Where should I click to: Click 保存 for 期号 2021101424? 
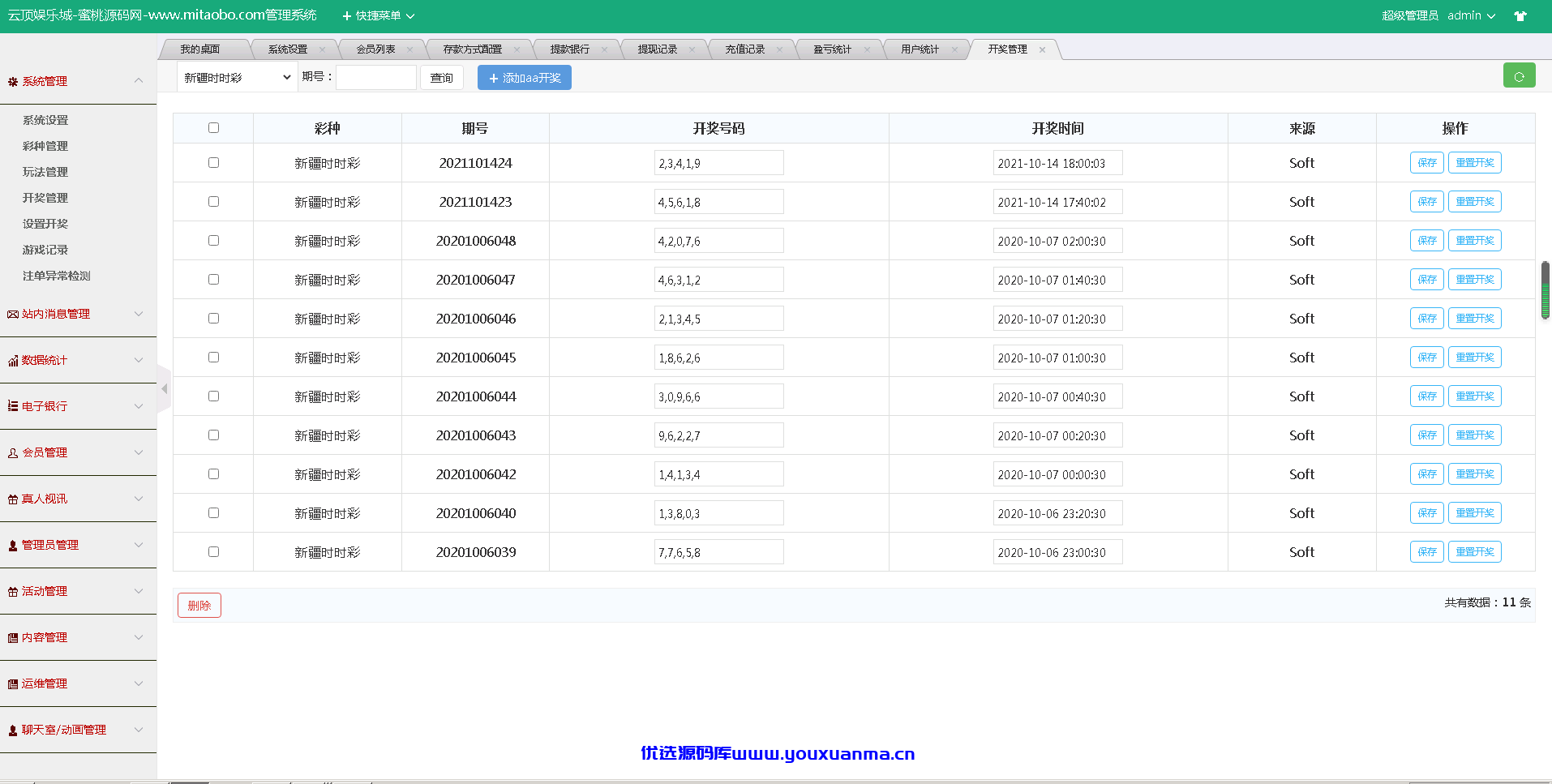(x=1427, y=162)
